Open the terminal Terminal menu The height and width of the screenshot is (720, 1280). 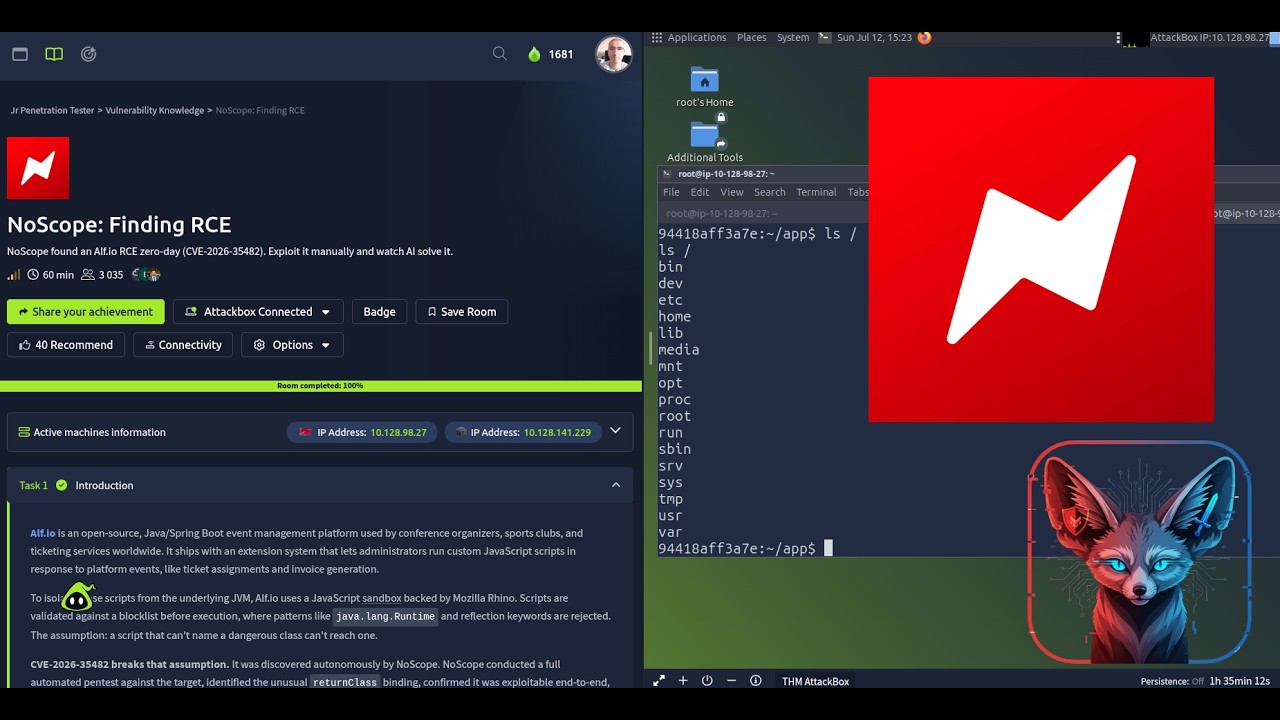[x=816, y=192]
